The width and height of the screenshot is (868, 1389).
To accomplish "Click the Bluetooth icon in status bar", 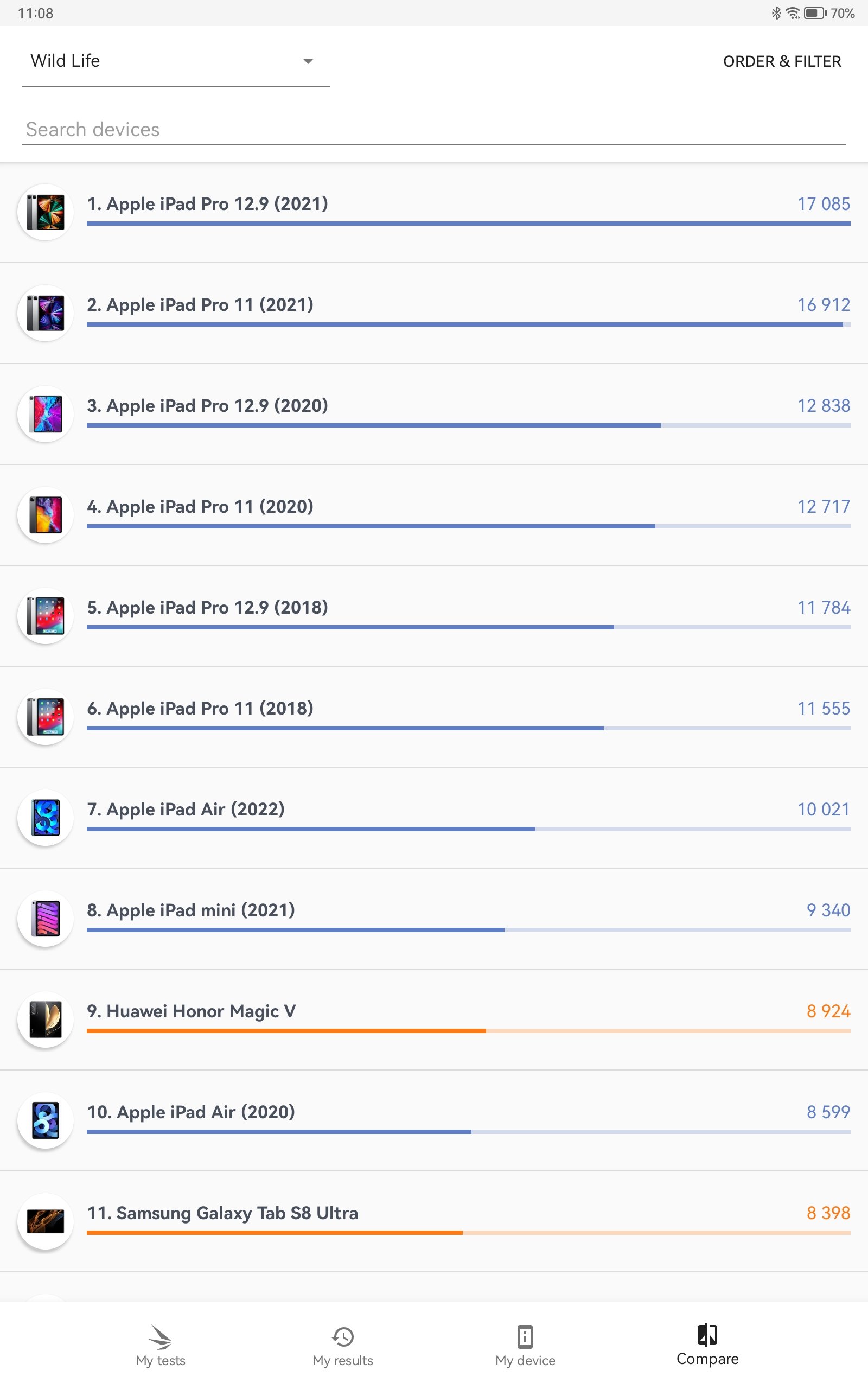I will point(776,12).
